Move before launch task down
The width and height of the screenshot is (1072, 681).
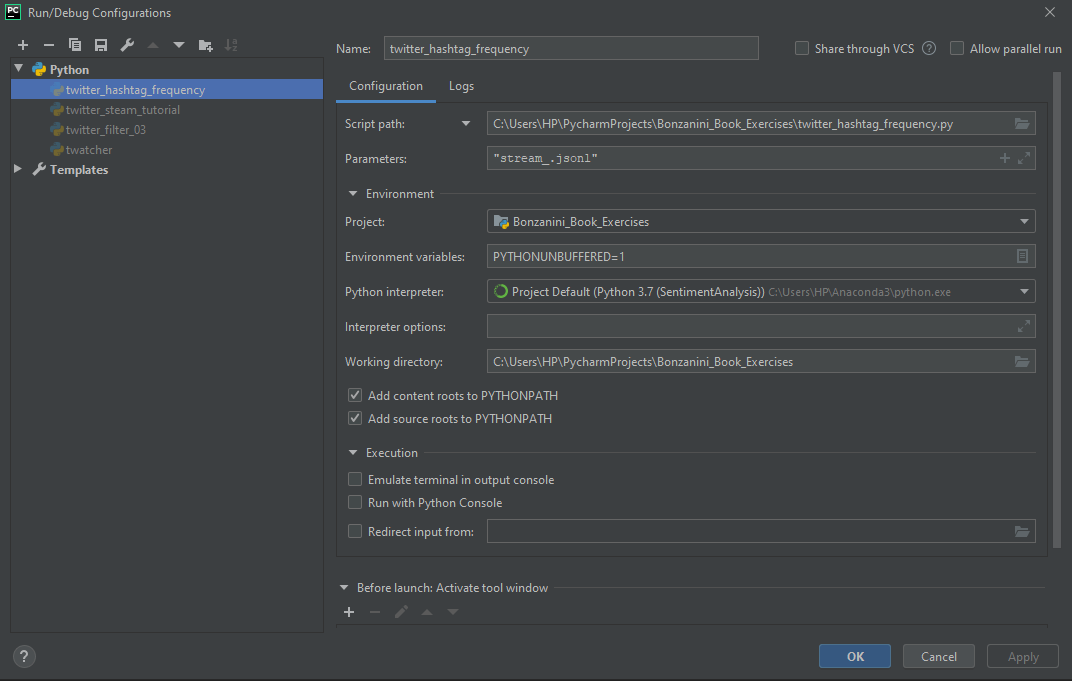[x=453, y=612]
